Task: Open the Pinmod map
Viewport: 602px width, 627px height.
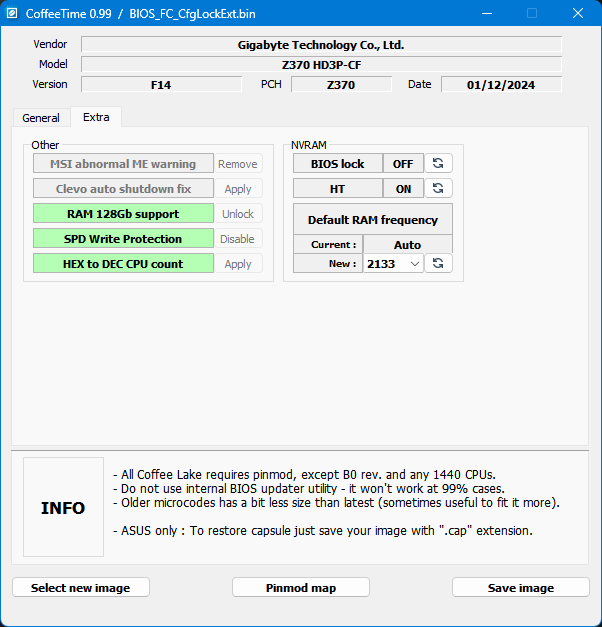Action: [x=301, y=587]
